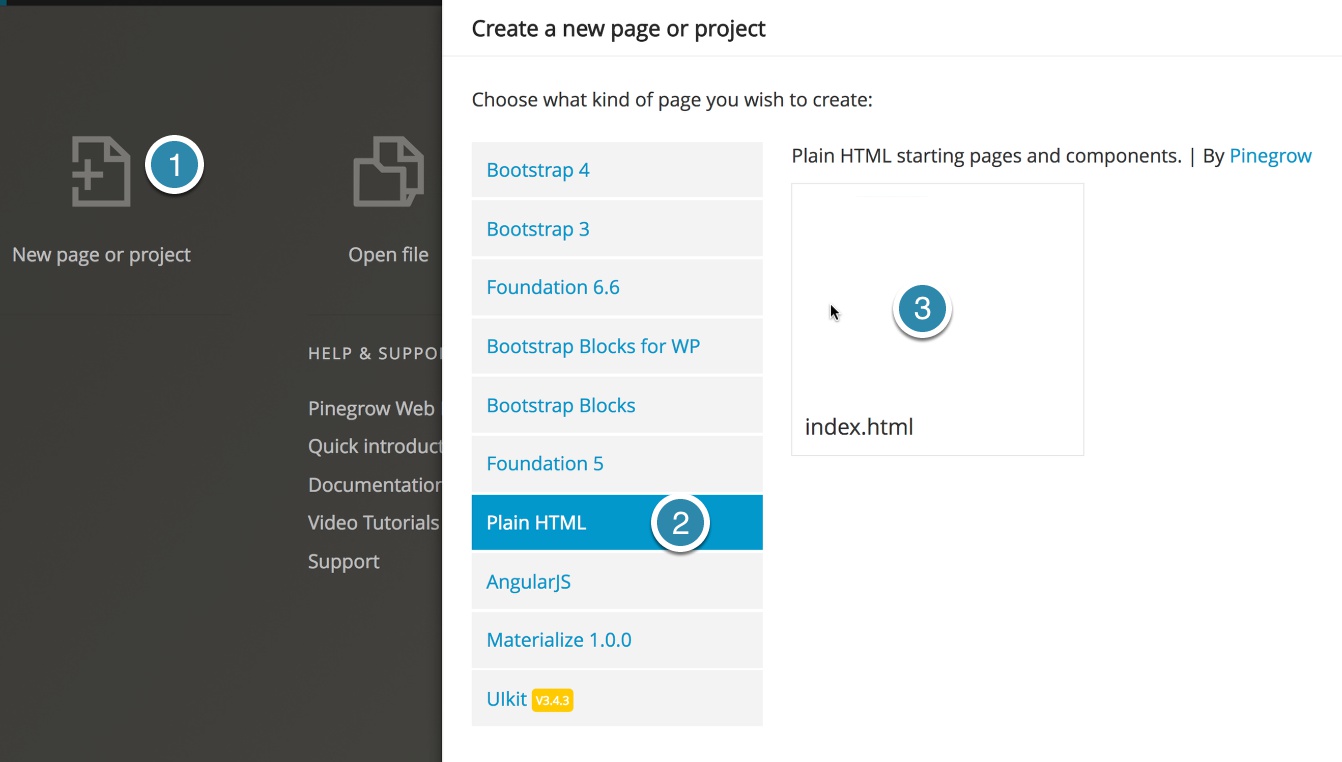Click the New page or project icon

(x=99, y=171)
